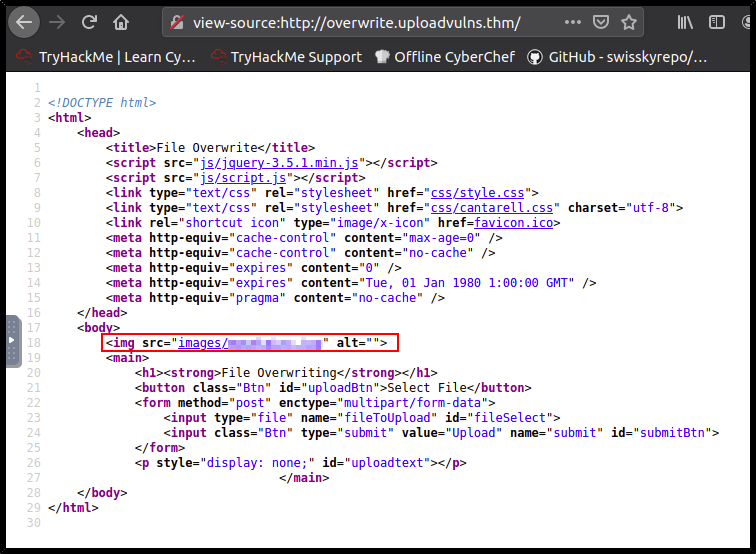Click the 'shortcut icon' rel value

click(232, 223)
